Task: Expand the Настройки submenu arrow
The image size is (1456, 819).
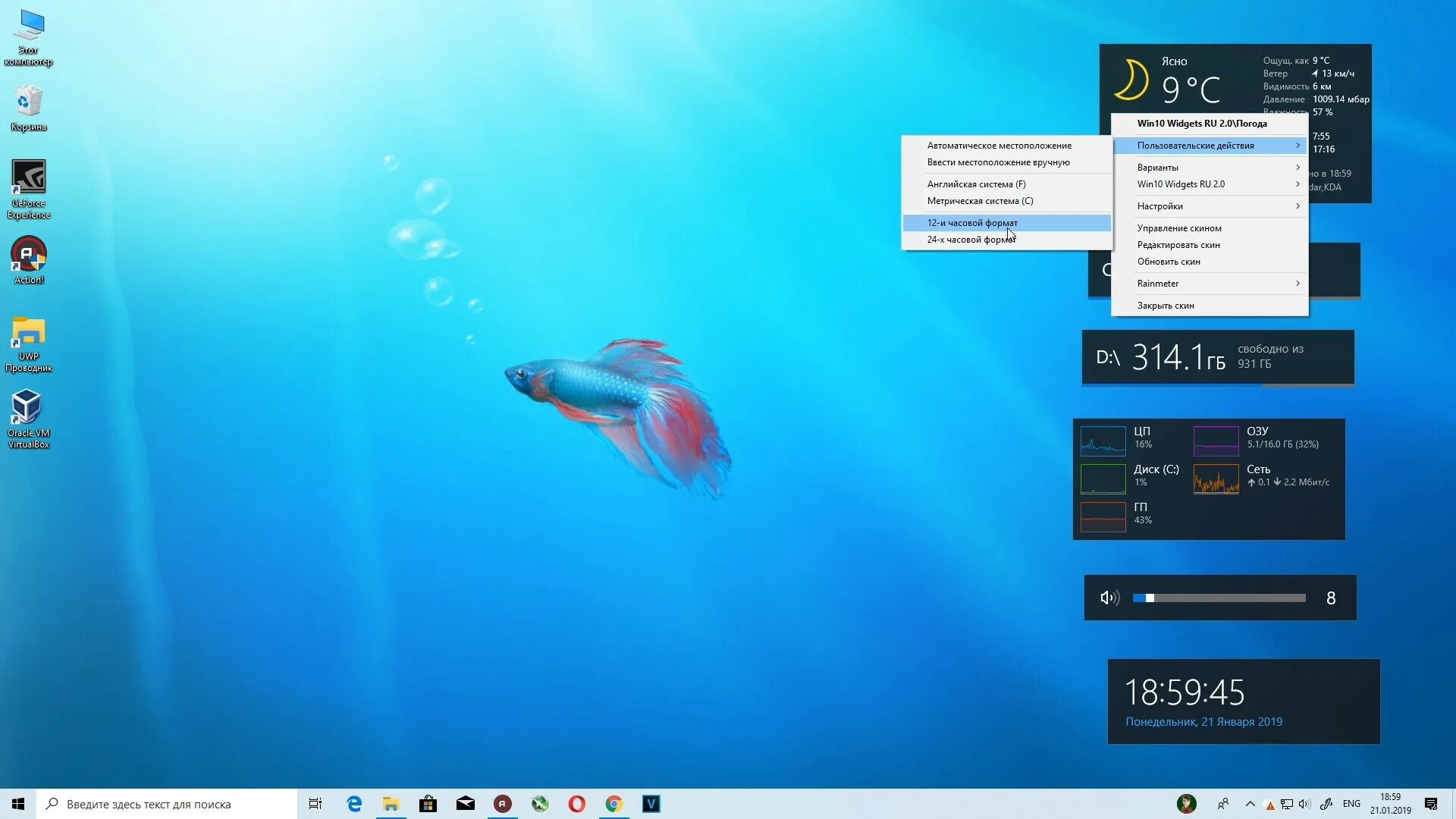Action: pos(1298,206)
